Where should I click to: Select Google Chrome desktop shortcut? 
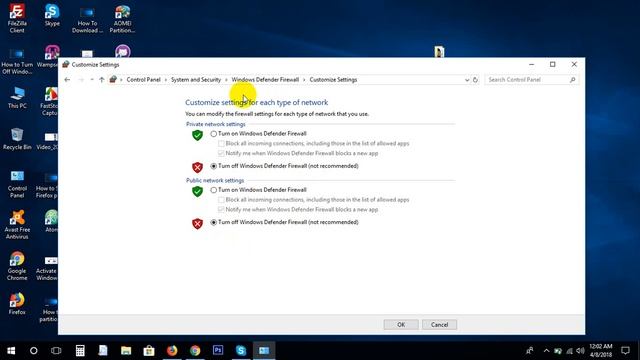click(17, 266)
